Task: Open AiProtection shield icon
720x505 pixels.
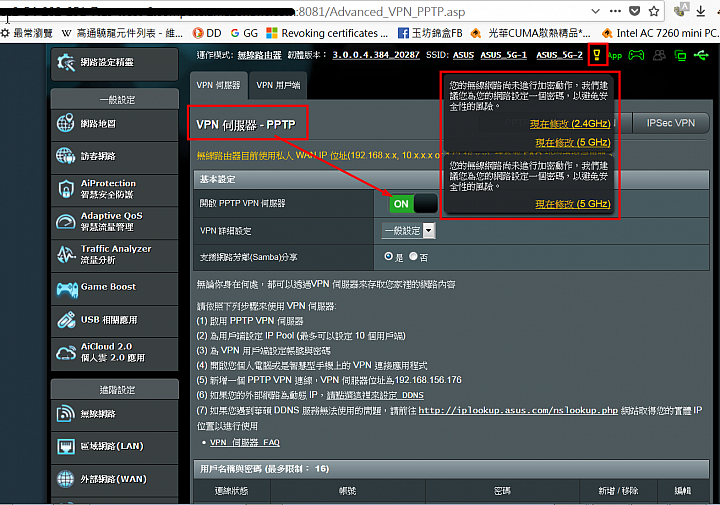Action: point(66,189)
